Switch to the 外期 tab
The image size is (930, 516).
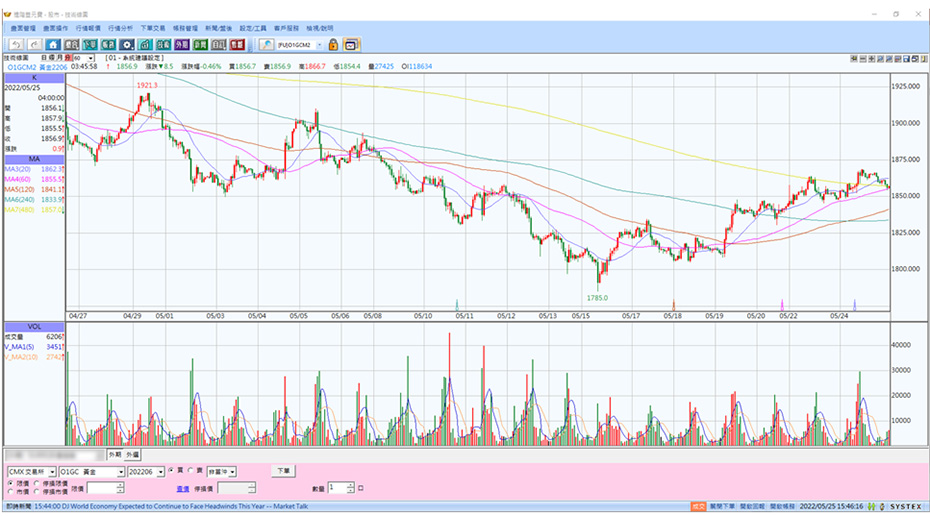pyautogui.click(x=114, y=454)
